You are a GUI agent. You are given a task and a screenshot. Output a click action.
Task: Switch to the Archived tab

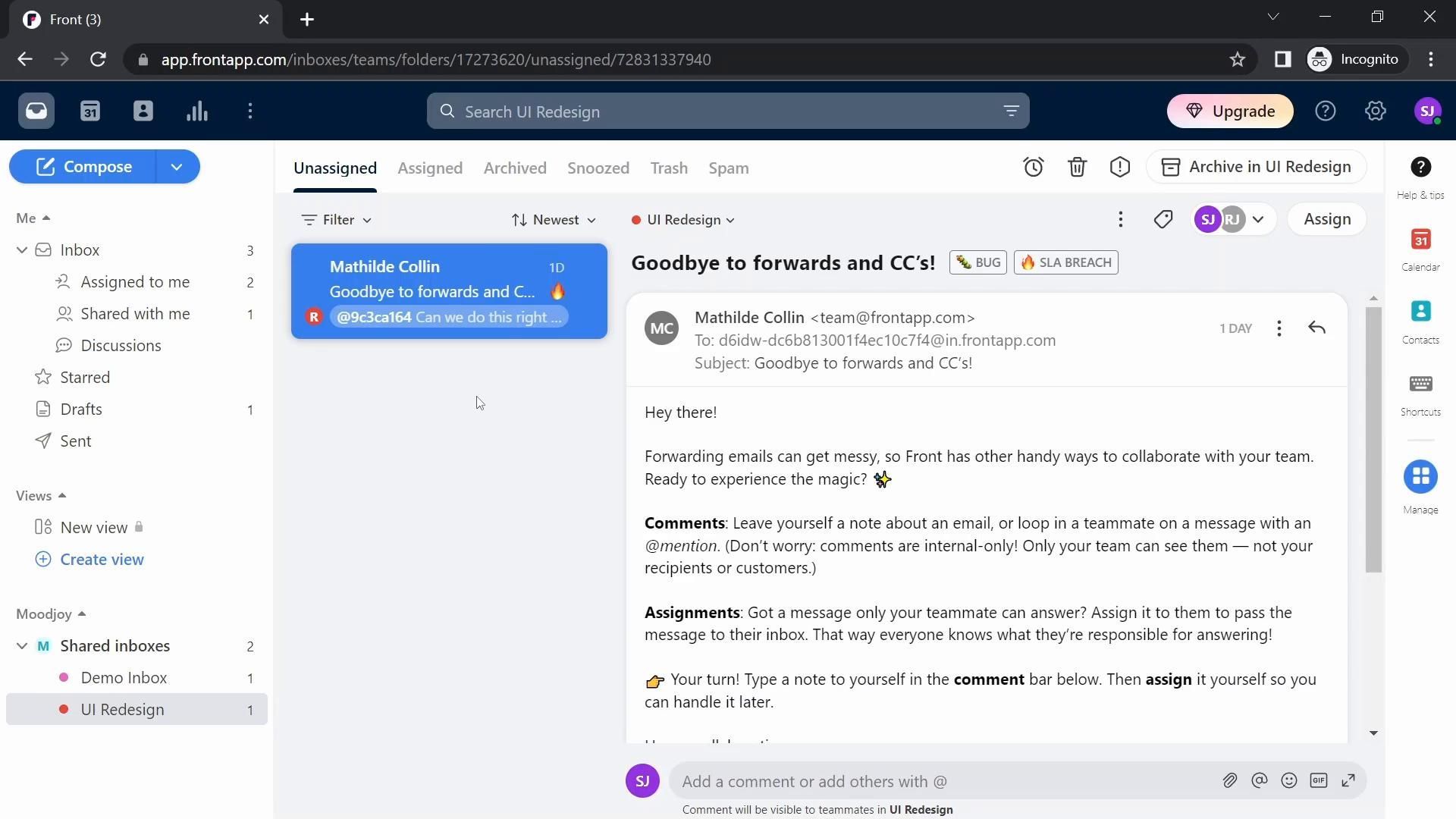click(515, 168)
